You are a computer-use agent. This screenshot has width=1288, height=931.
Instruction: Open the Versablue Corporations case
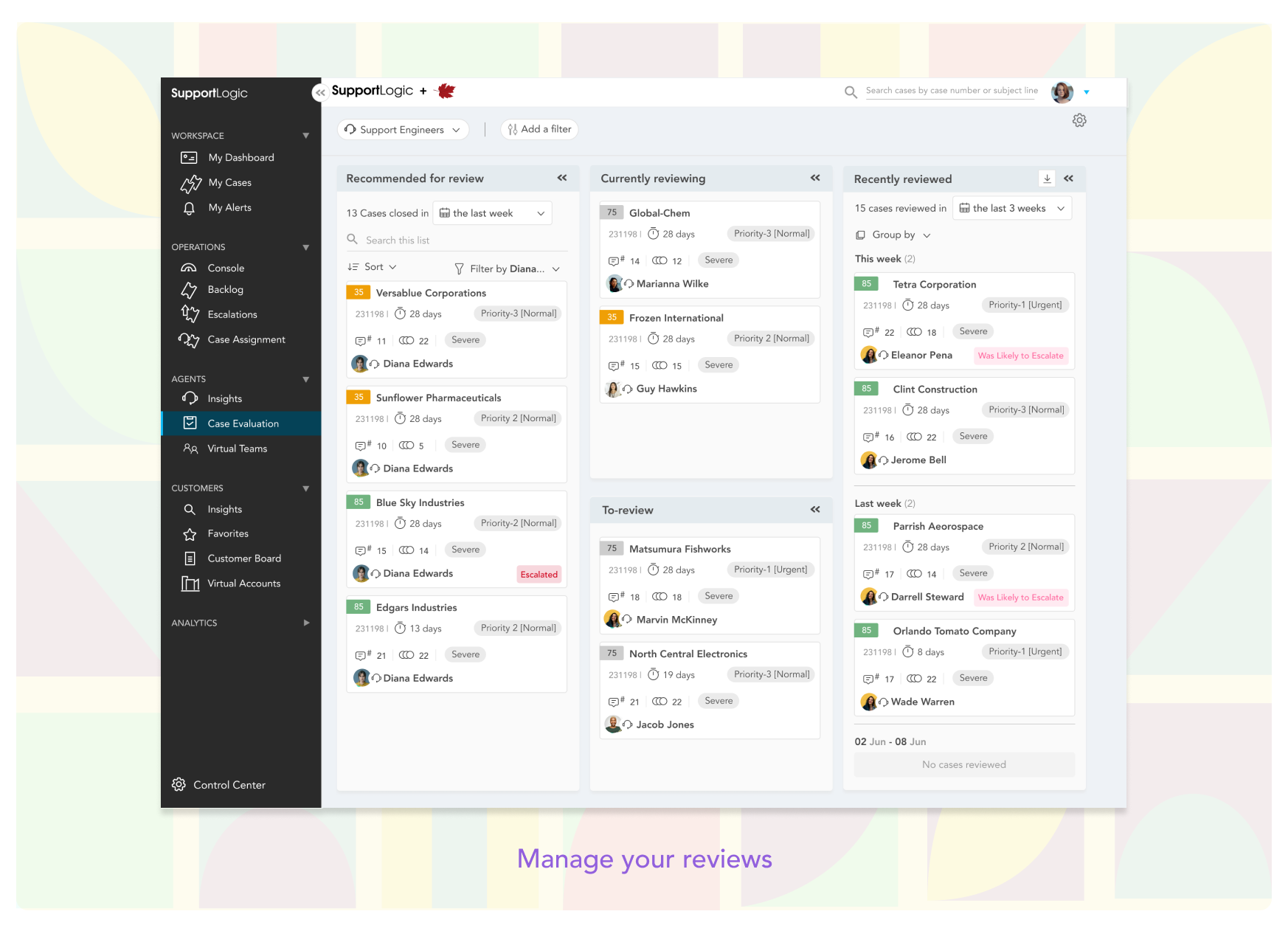[x=456, y=330]
